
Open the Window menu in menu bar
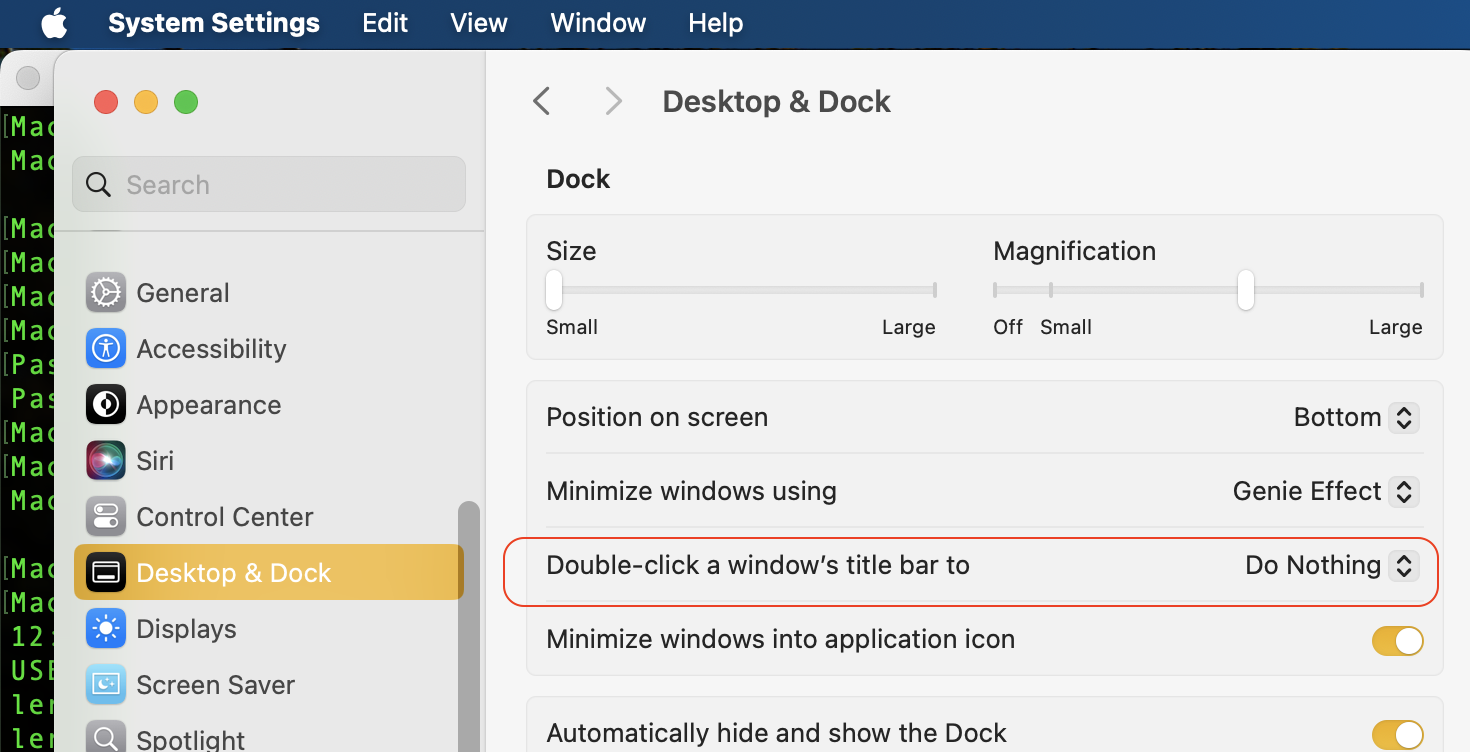(x=598, y=23)
